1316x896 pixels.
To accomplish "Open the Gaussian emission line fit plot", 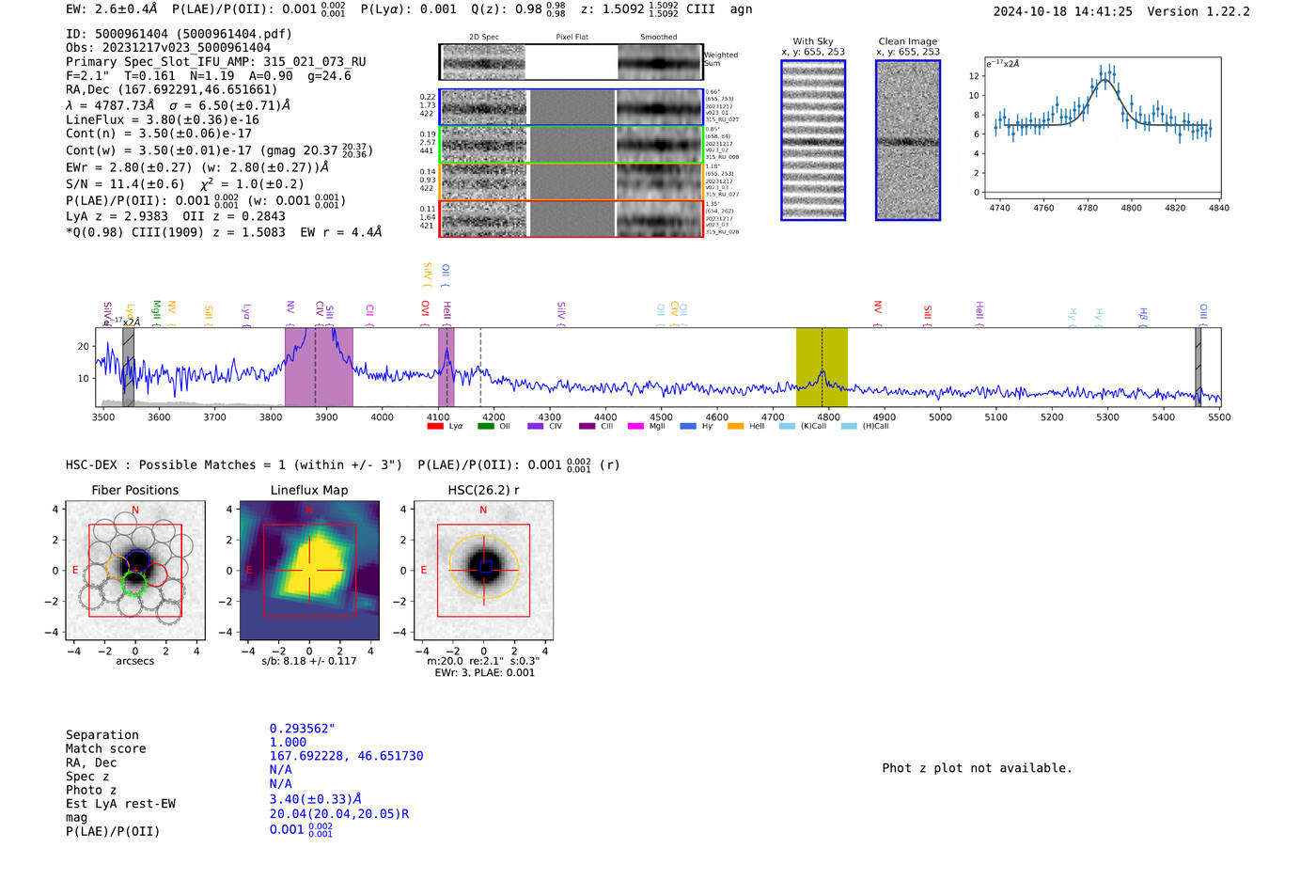I will tap(1103, 128).
